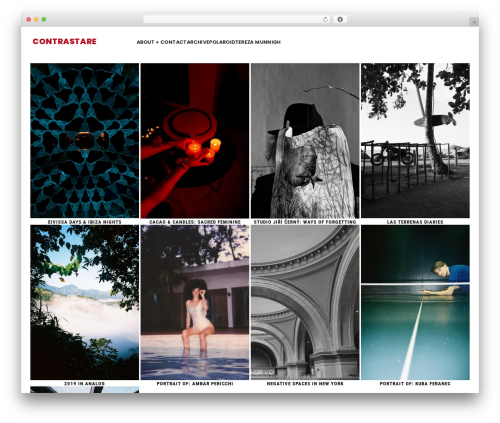
Task: Click 'Las Terrenas Diaries' caption
Action: (415, 222)
